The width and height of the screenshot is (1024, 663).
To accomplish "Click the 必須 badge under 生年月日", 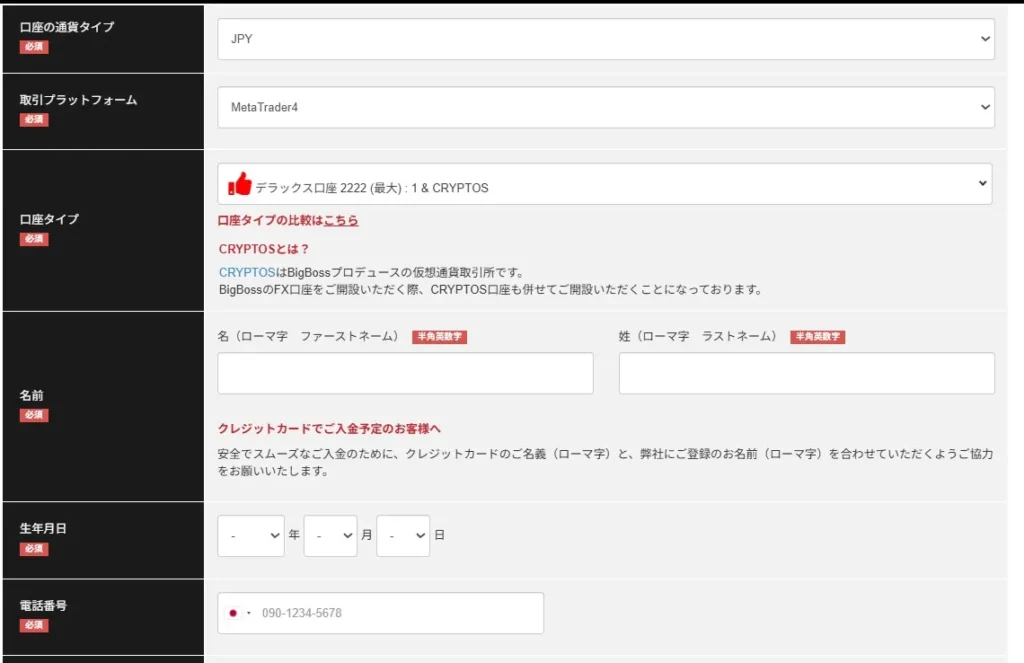I will point(34,549).
